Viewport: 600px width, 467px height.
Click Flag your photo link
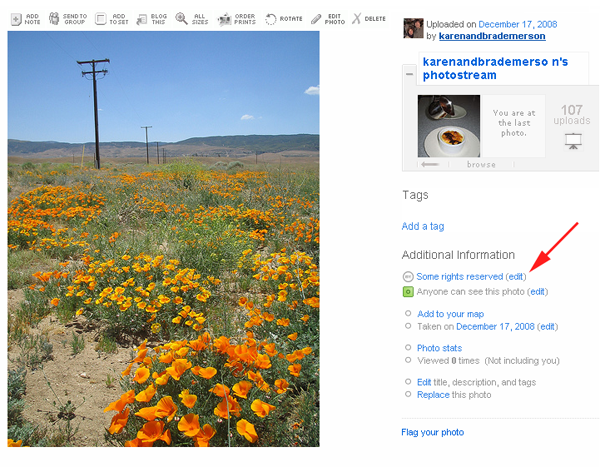click(x=432, y=432)
